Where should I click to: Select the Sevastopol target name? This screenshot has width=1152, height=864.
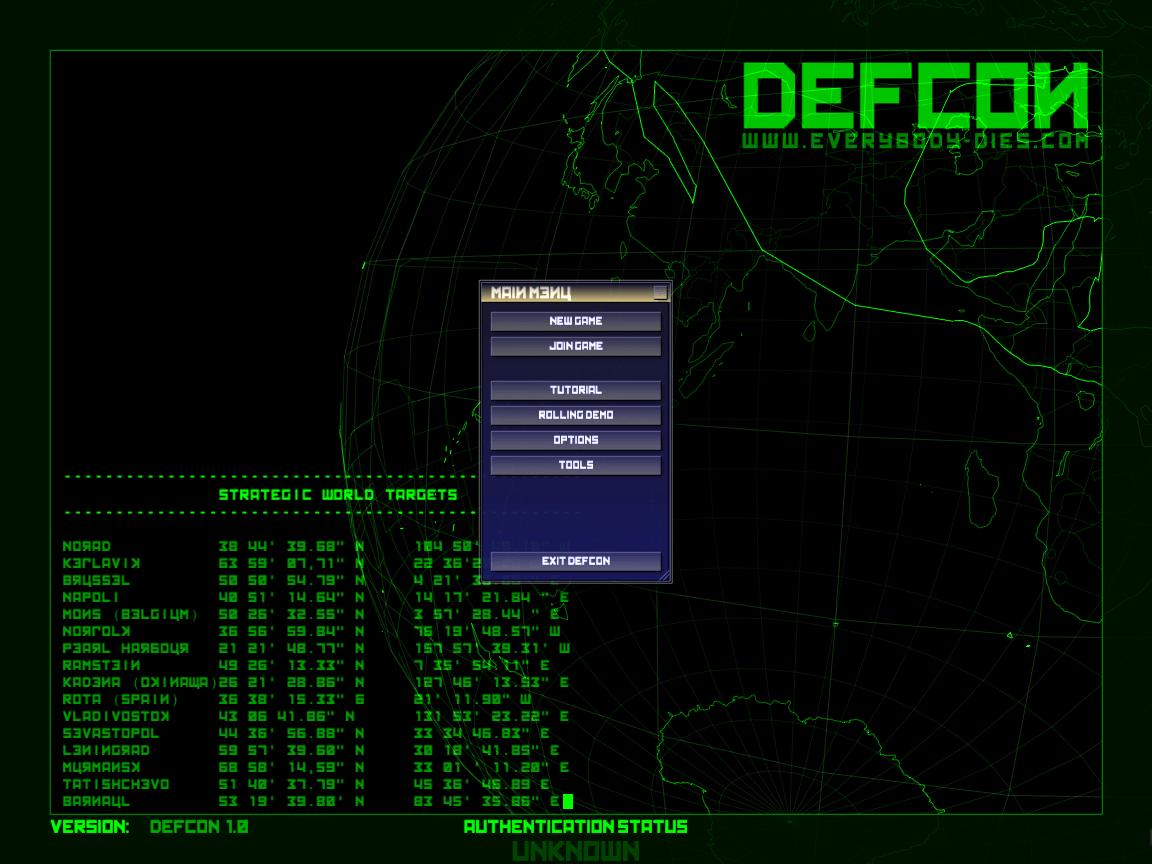click(111, 733)
